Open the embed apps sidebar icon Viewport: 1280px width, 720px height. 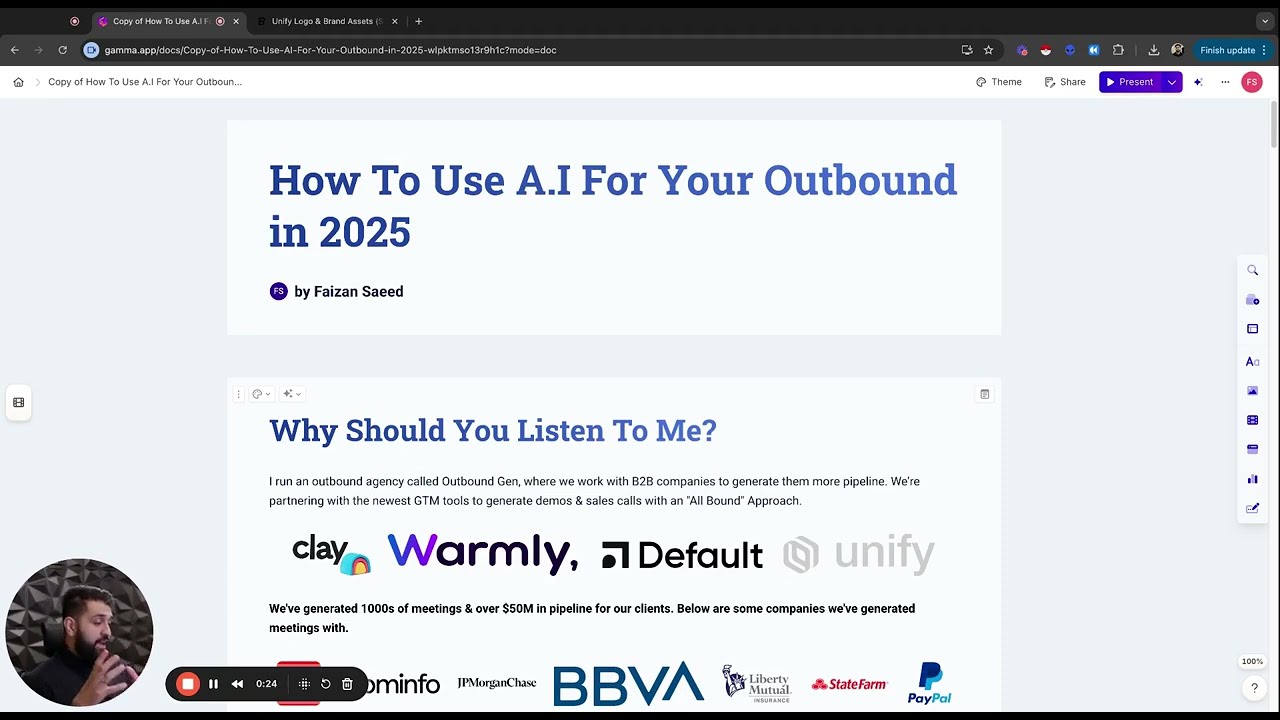click(1252, 449)
